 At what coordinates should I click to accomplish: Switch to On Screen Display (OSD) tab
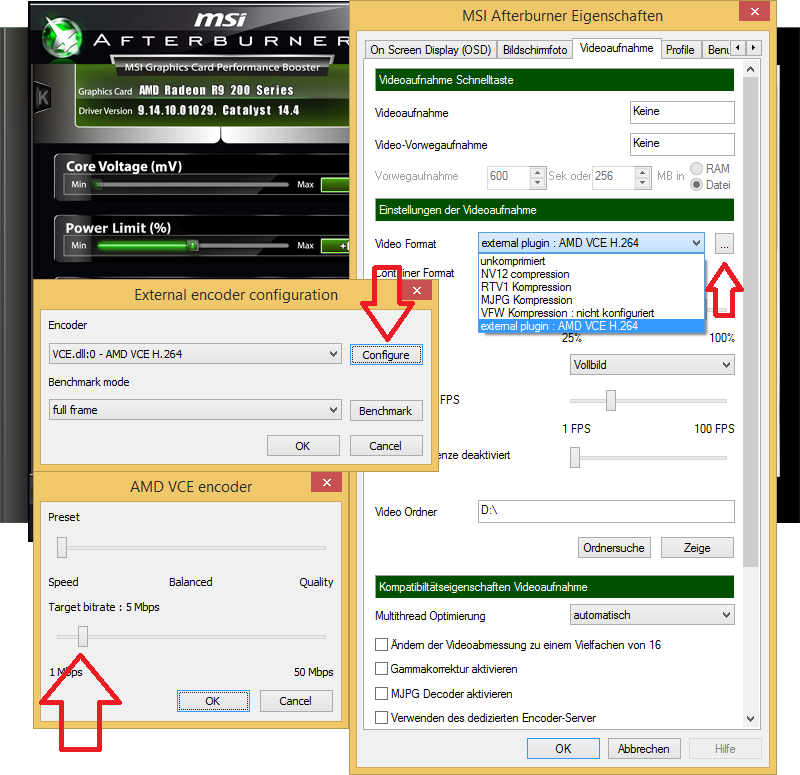point(431,49)
